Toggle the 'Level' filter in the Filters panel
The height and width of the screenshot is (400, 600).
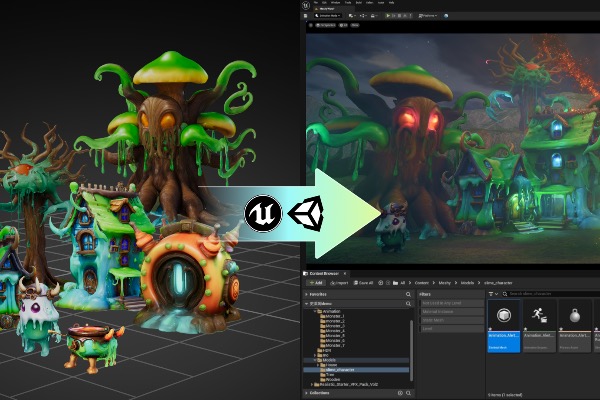(452, 328)
